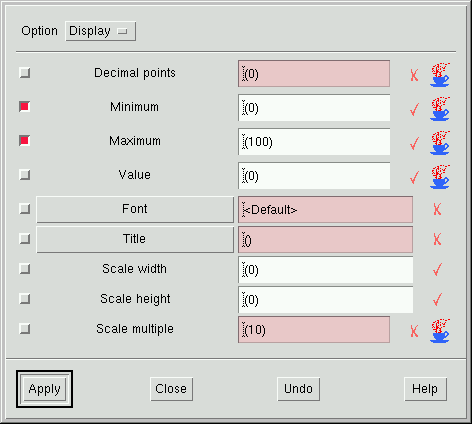
Task: Click the Undo button
Action: tap(298, 389)
